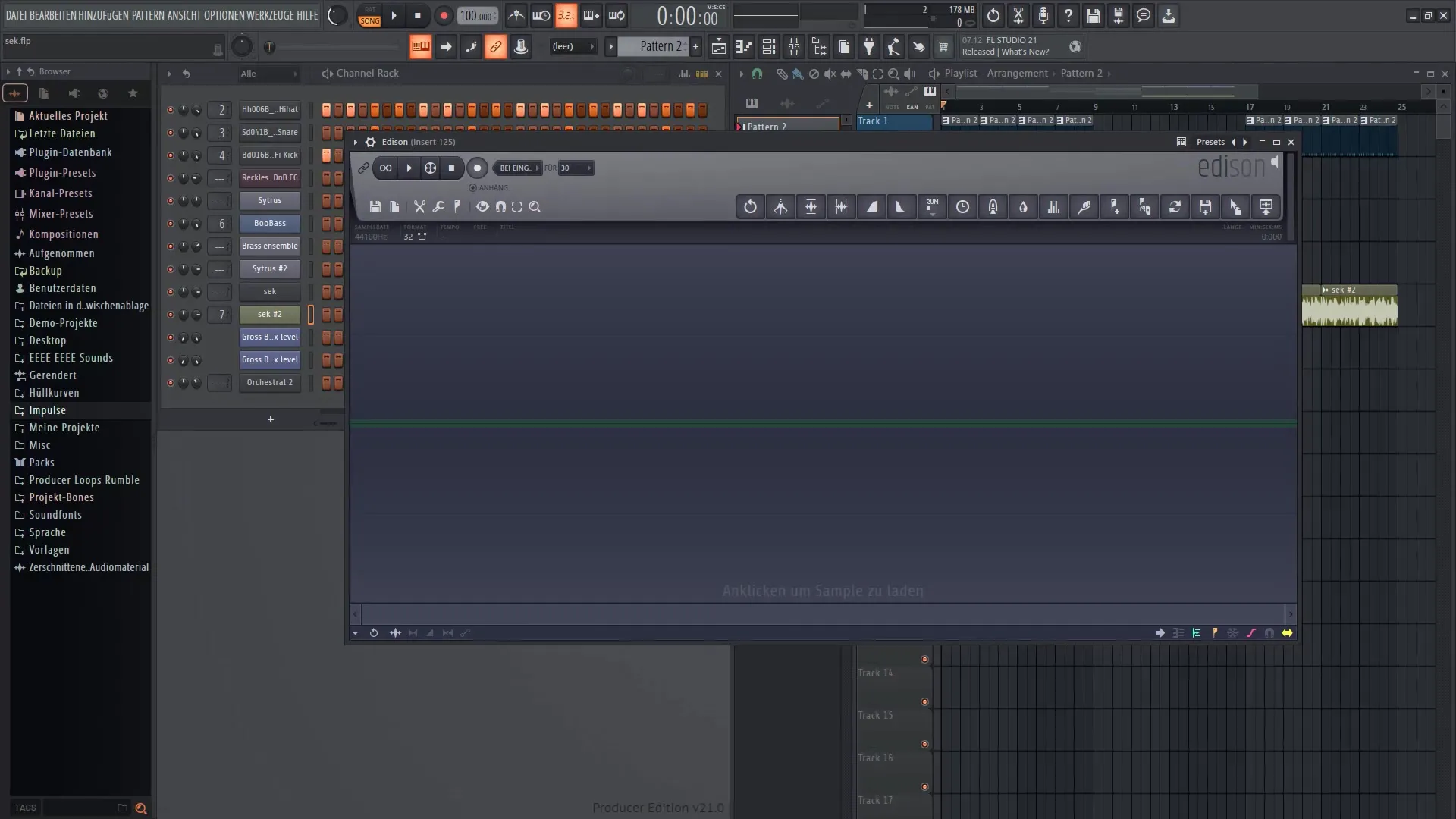Toggle the countdown 3.2.1 button
The image size is (1456, 819).
coord(566,15)
